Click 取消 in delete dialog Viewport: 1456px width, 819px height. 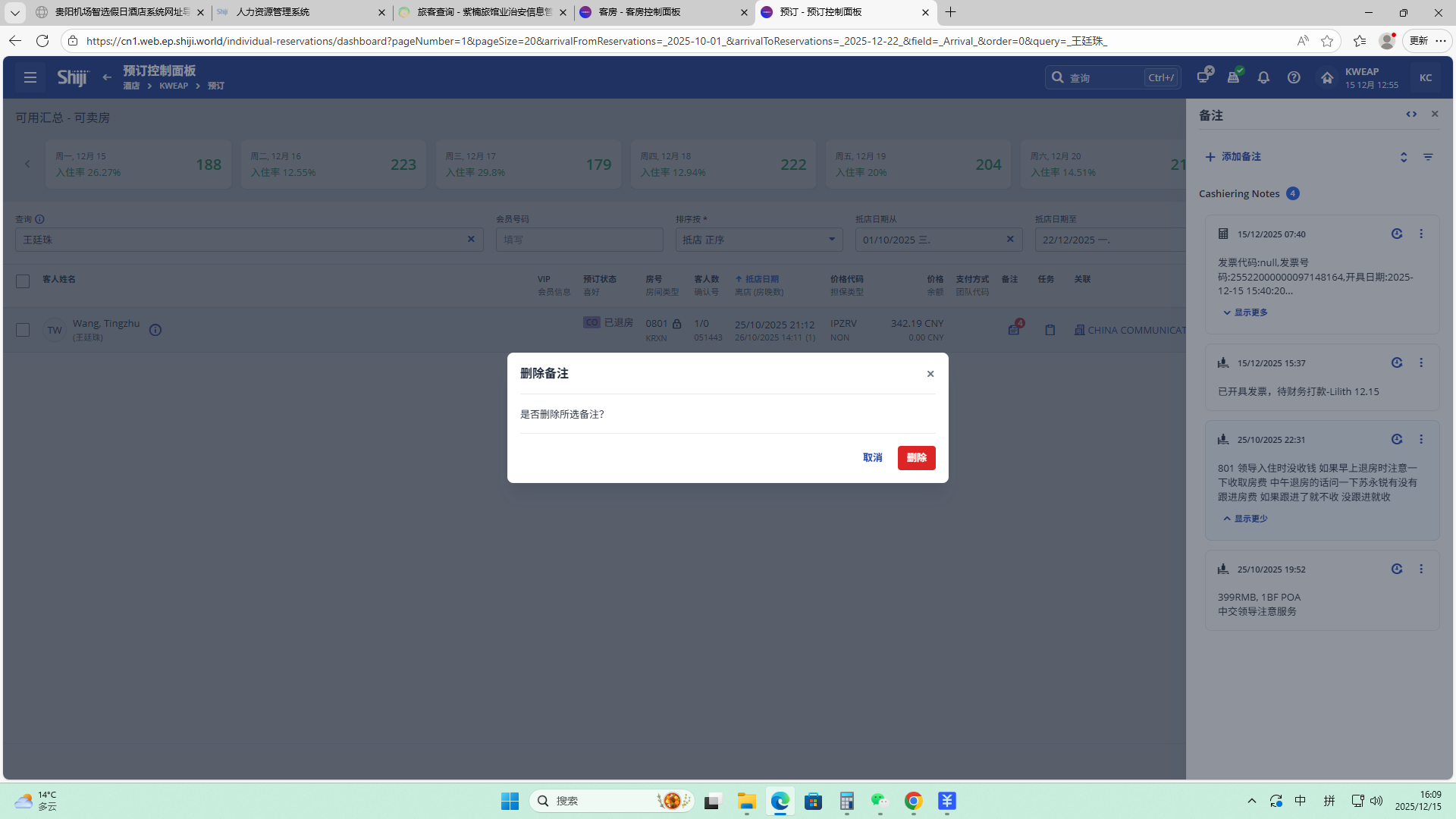(x=872, y=458)
